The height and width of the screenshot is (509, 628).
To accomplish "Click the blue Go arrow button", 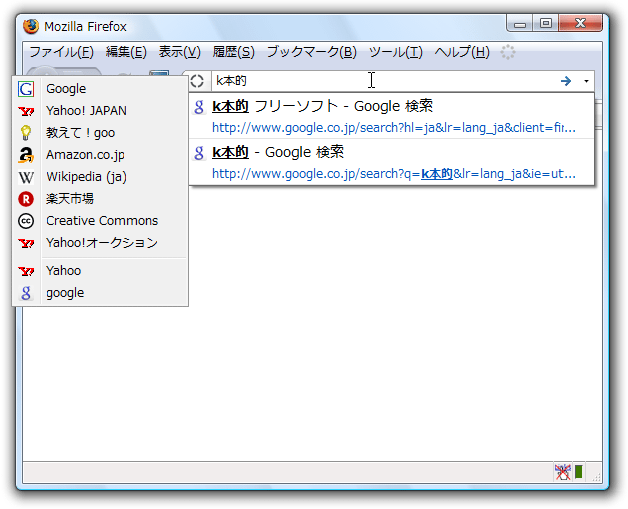I will pos(566,81).
